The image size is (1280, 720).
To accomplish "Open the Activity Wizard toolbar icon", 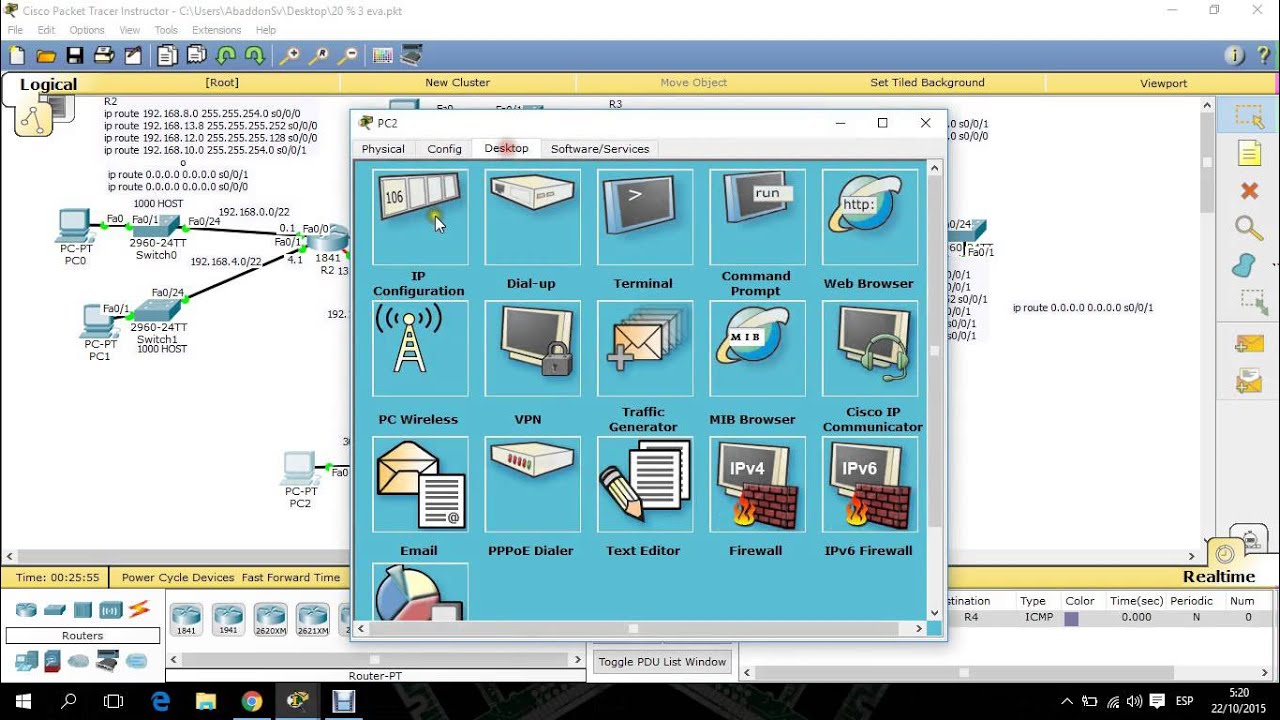I will coord(133,56).
